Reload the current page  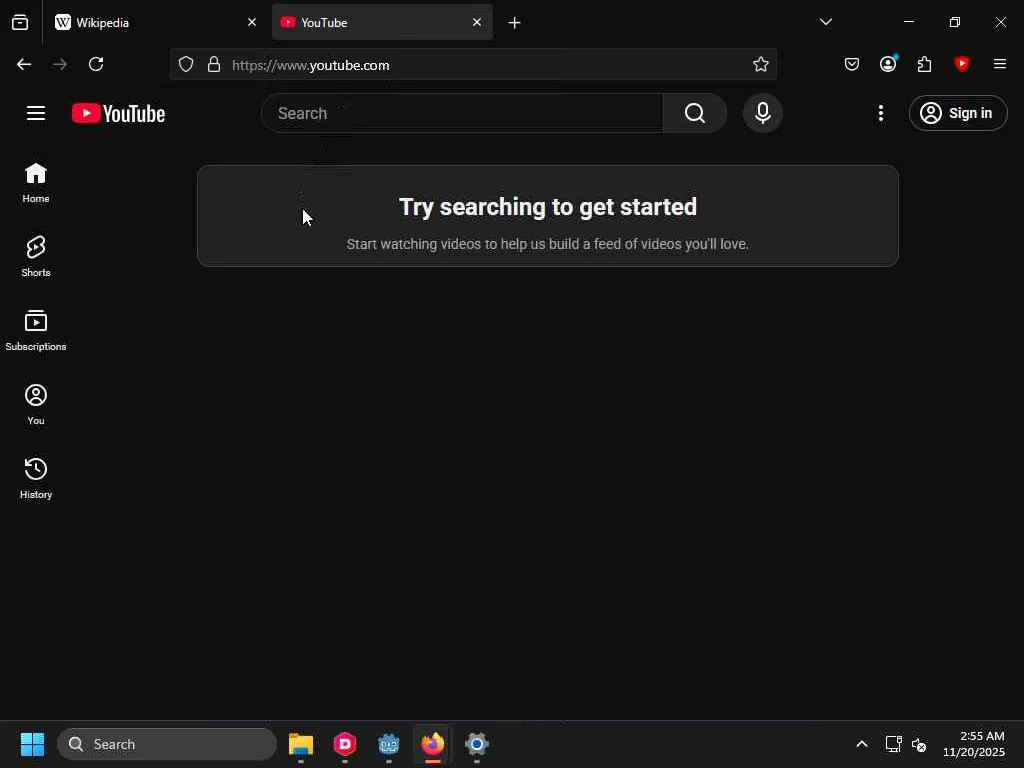click(96, 64)
